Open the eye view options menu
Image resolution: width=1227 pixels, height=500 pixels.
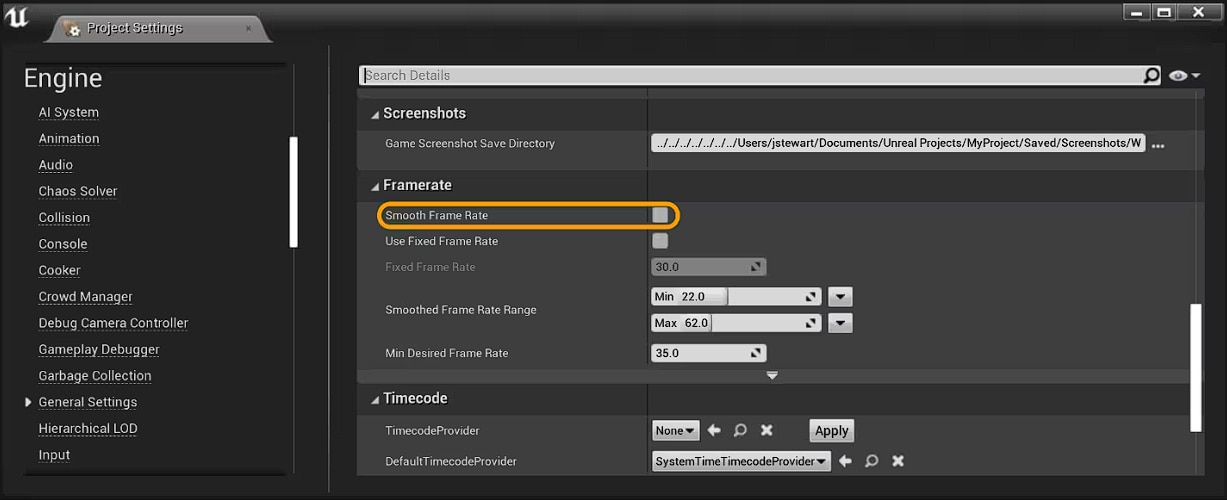[x=1183, y=76]
